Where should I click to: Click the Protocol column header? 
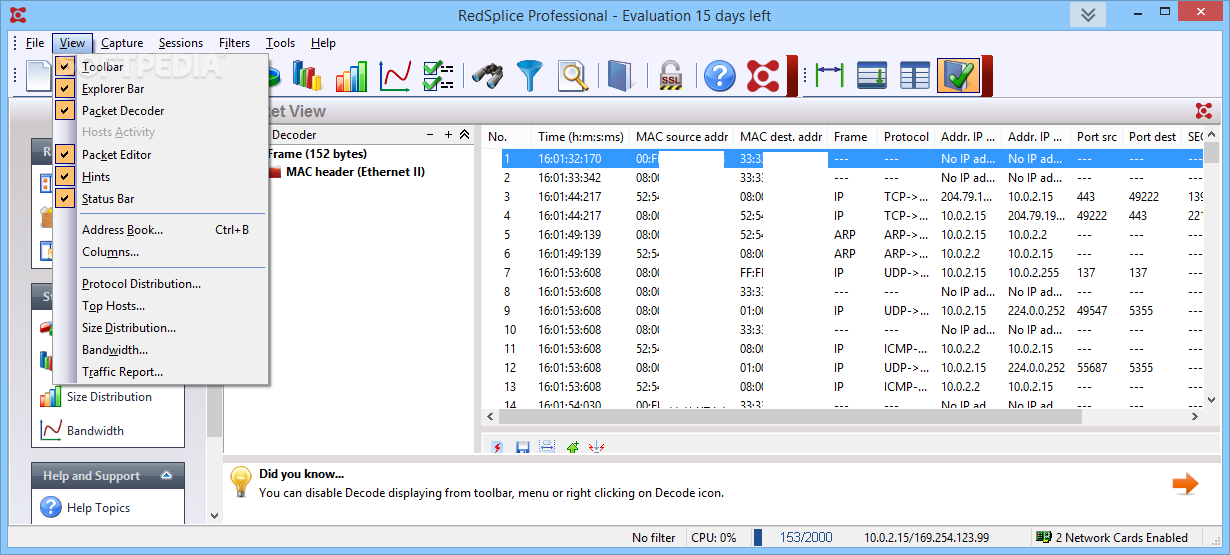(906, 137)
